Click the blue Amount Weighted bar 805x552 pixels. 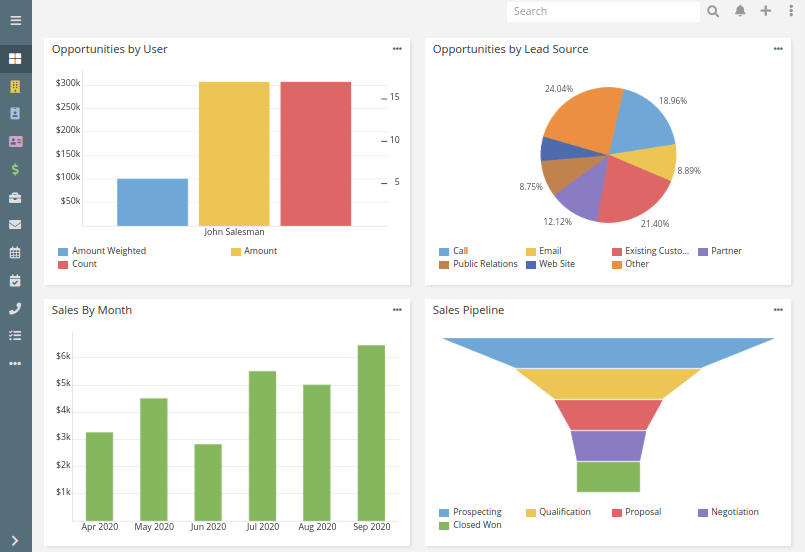(152, 202)
